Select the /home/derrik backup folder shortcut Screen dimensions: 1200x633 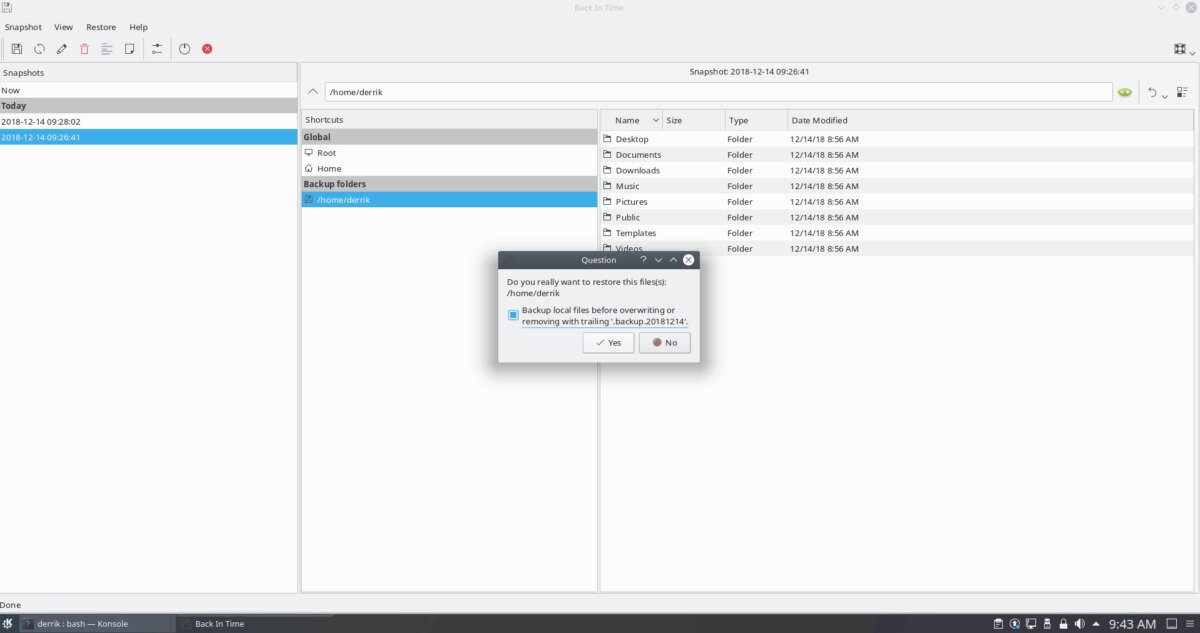click(x=449, y=200)
